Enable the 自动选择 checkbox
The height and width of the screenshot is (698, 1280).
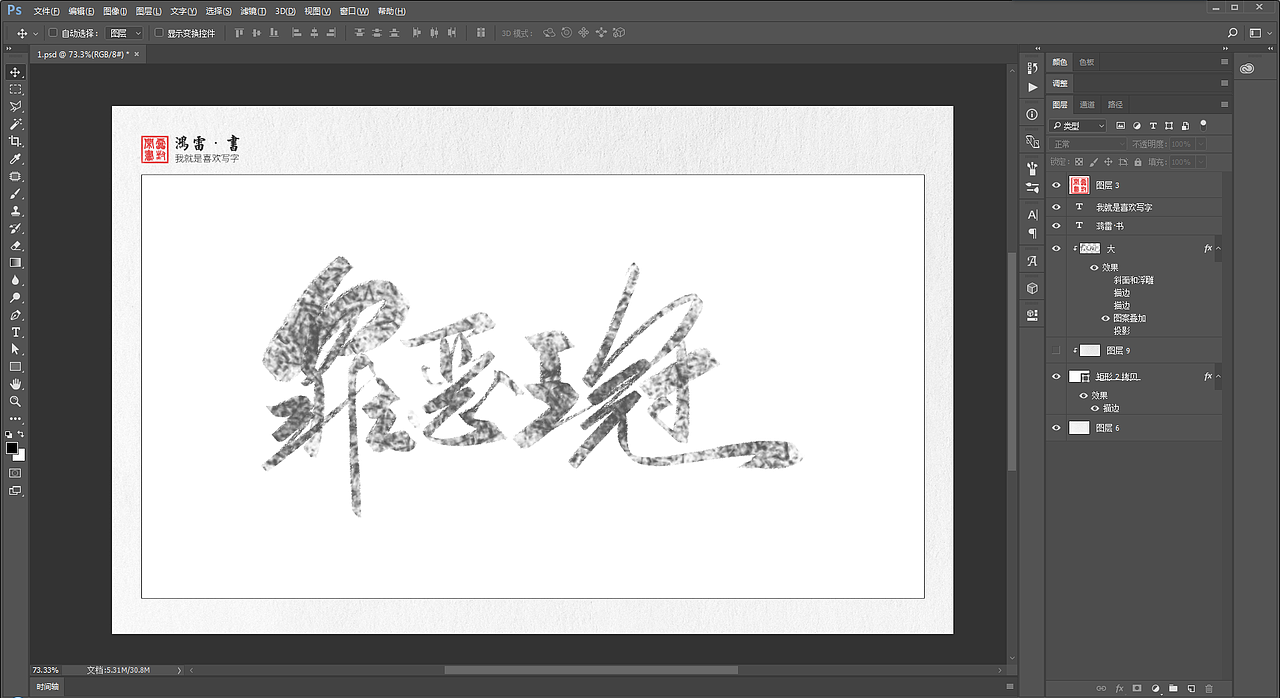53,33
